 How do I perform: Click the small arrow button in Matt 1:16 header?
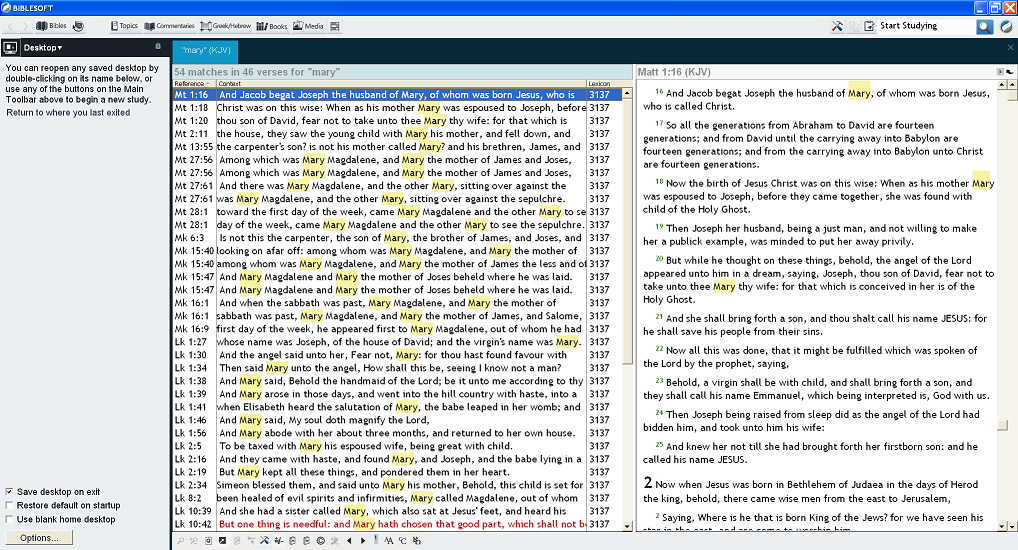(1000, 71)
